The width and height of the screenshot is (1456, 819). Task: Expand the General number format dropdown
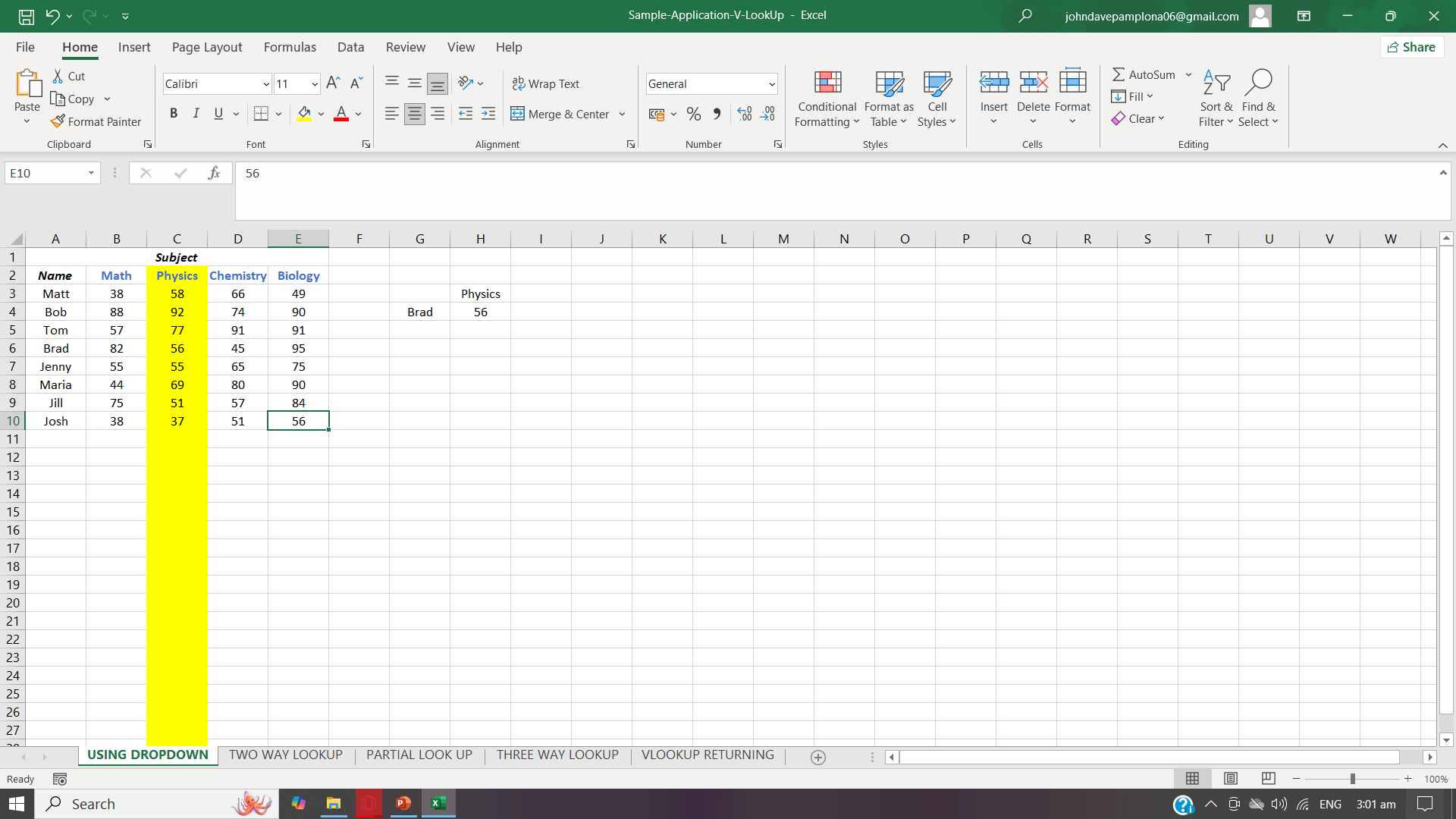point(771,84)
